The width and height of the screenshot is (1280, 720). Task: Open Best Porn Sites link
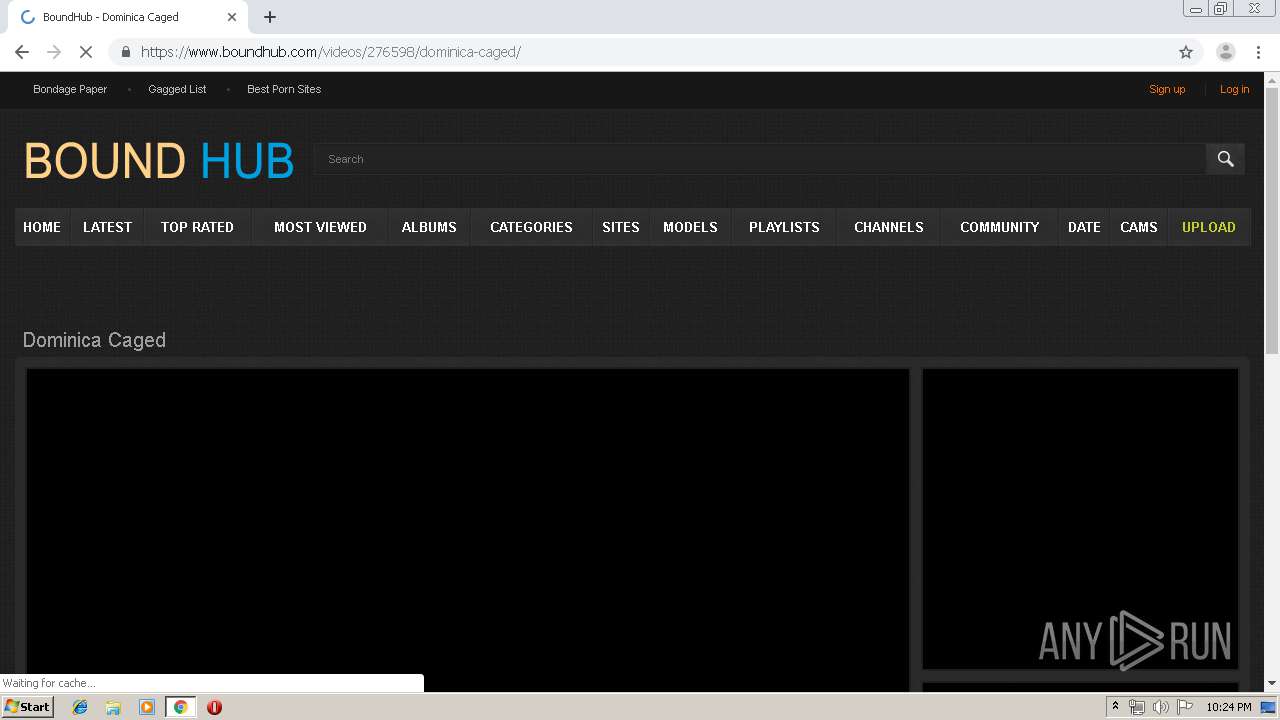pos(284,89)
